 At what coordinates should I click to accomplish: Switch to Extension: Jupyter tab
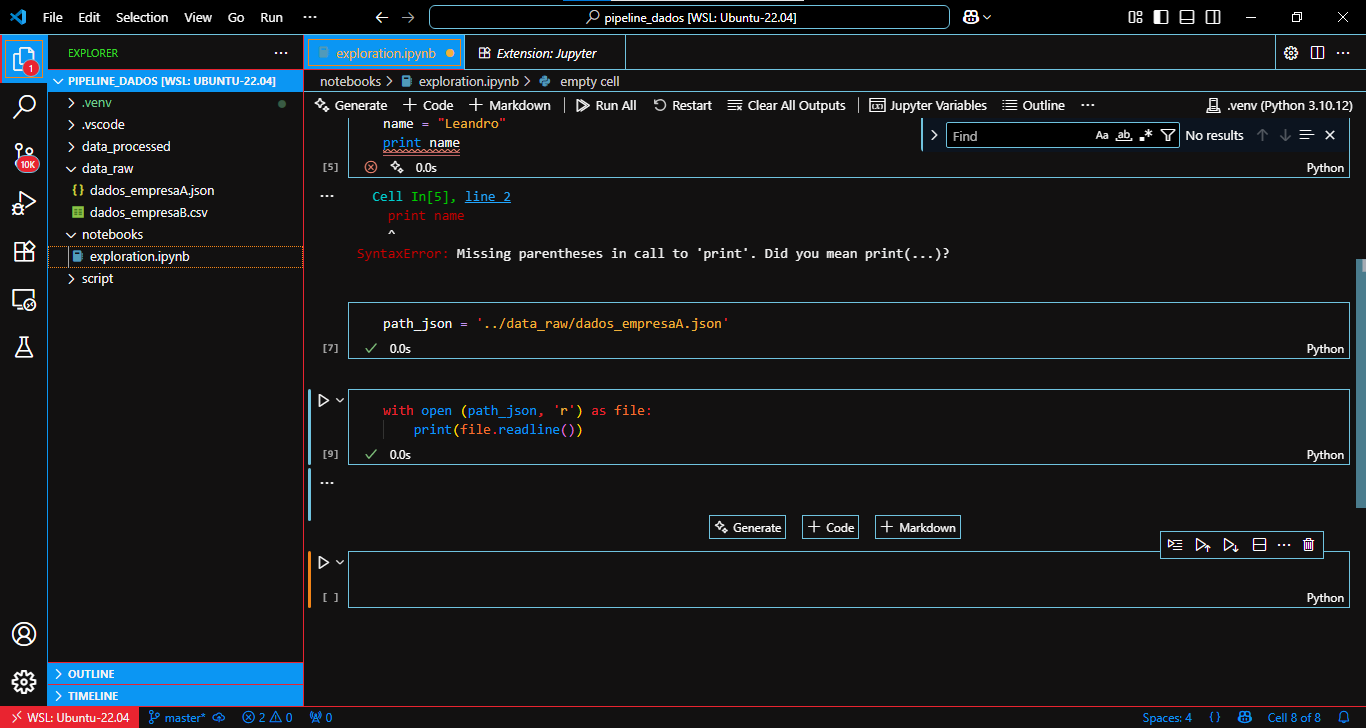[x=546, y=53]
